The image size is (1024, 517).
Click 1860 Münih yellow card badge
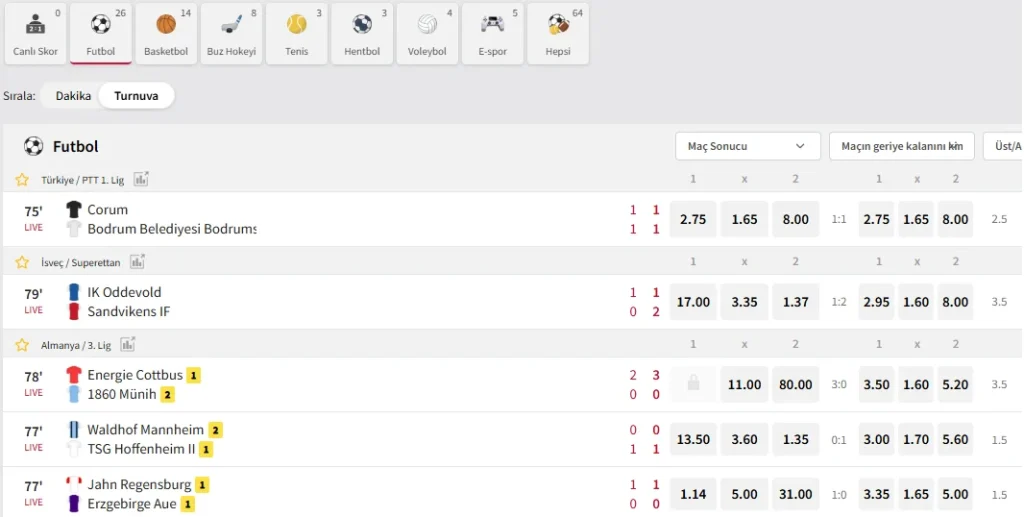click(x=168, y=394)
